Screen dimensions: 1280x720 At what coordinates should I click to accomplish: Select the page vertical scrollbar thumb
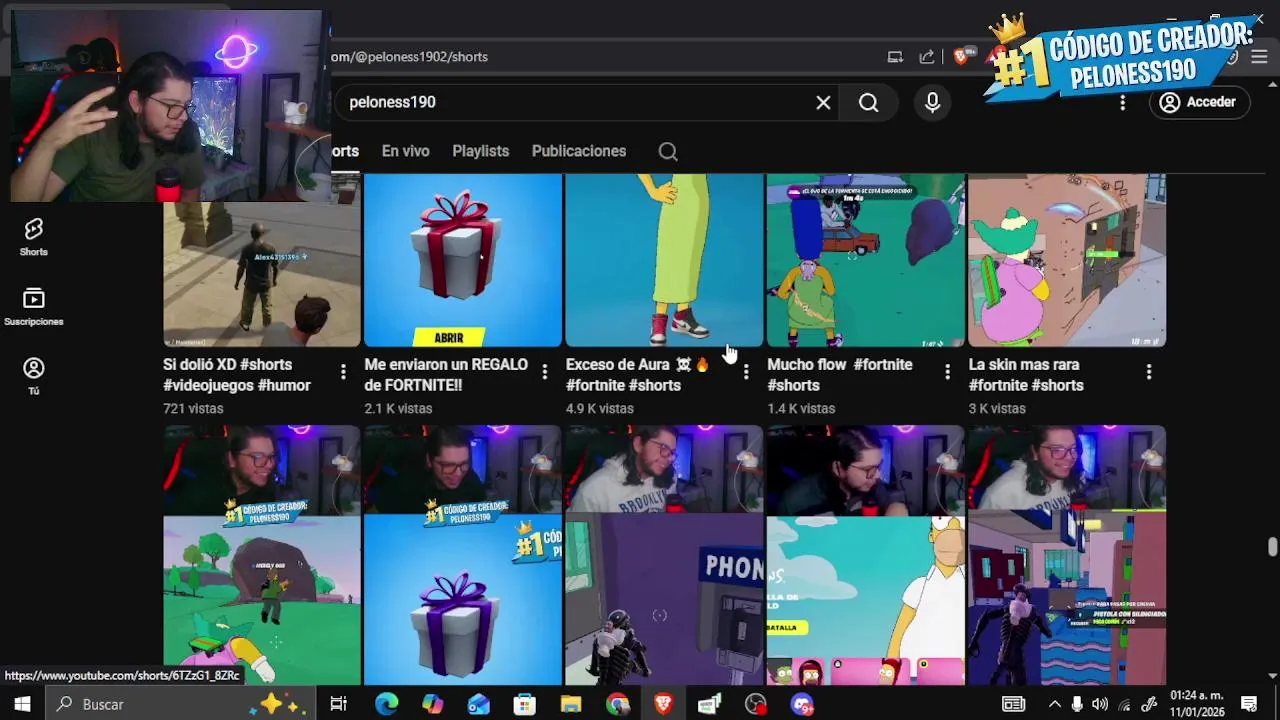pos(1272,546)
